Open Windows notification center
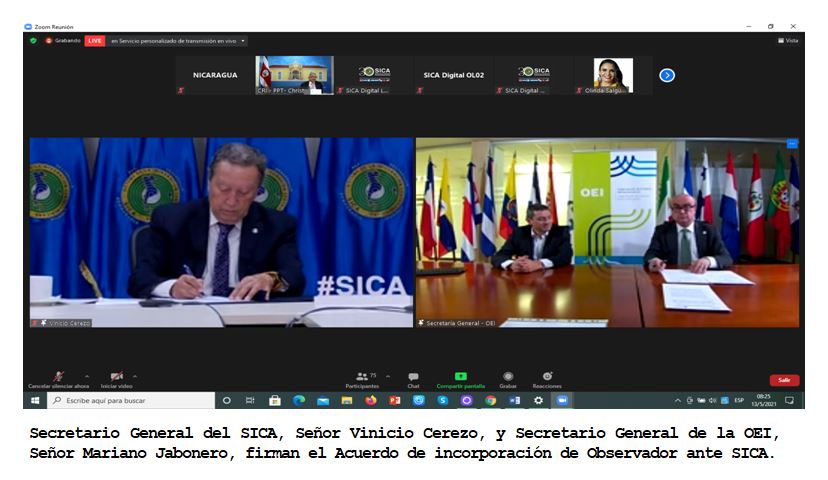828x480 pixels. click(789, 400)
